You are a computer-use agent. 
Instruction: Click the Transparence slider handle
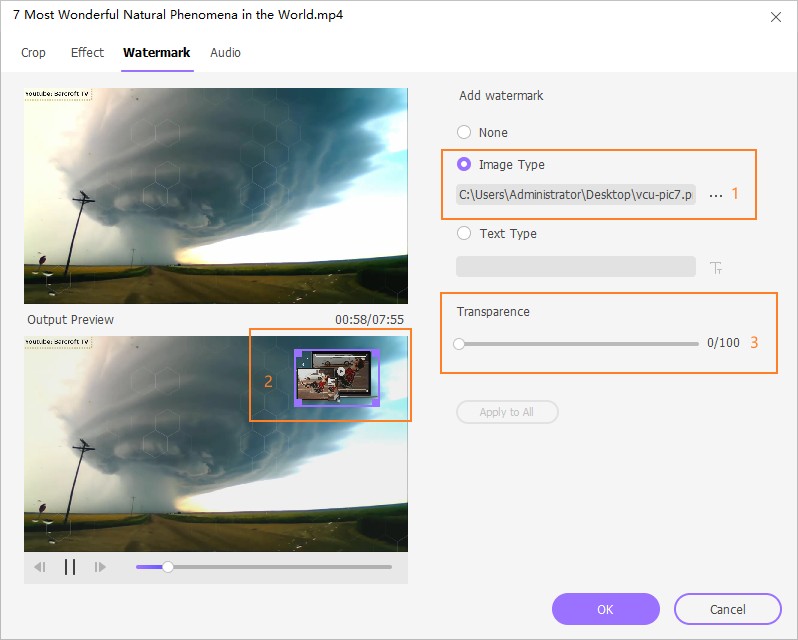pyautogui.click(x=459, y=343)
